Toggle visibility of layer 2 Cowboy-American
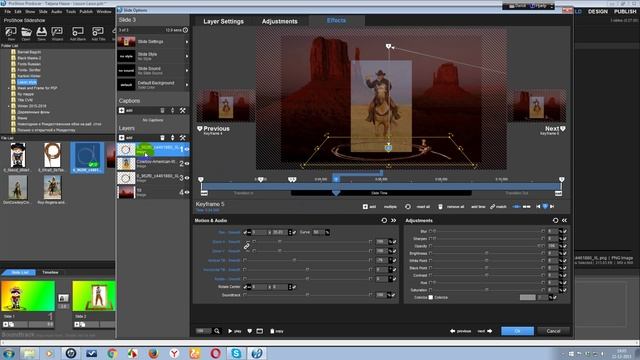 point(187,164)
